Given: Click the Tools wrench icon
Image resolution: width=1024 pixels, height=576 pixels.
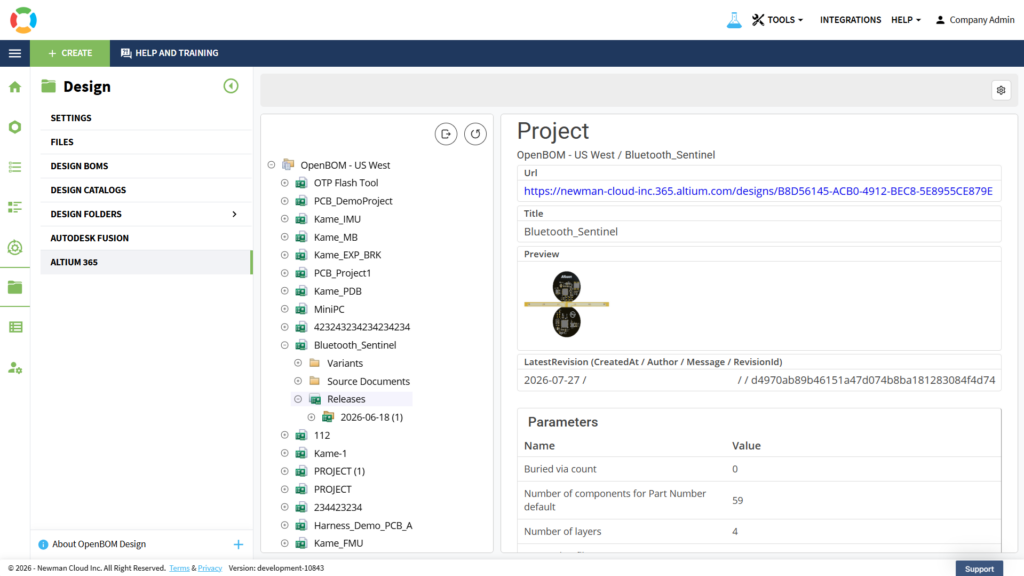Looking at the screenshot, I should 758,20.
